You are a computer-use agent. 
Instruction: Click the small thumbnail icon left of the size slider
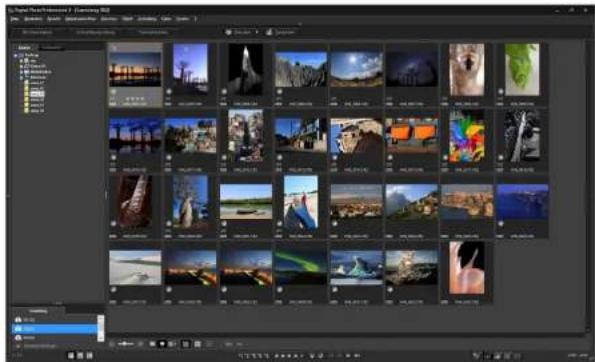tap(112, 344)
